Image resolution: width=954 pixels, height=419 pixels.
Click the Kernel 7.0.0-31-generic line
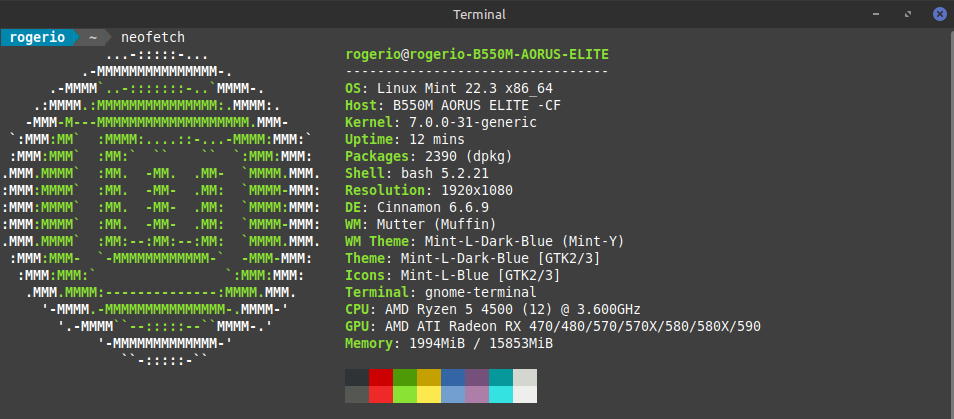click(x=441, y=122)
